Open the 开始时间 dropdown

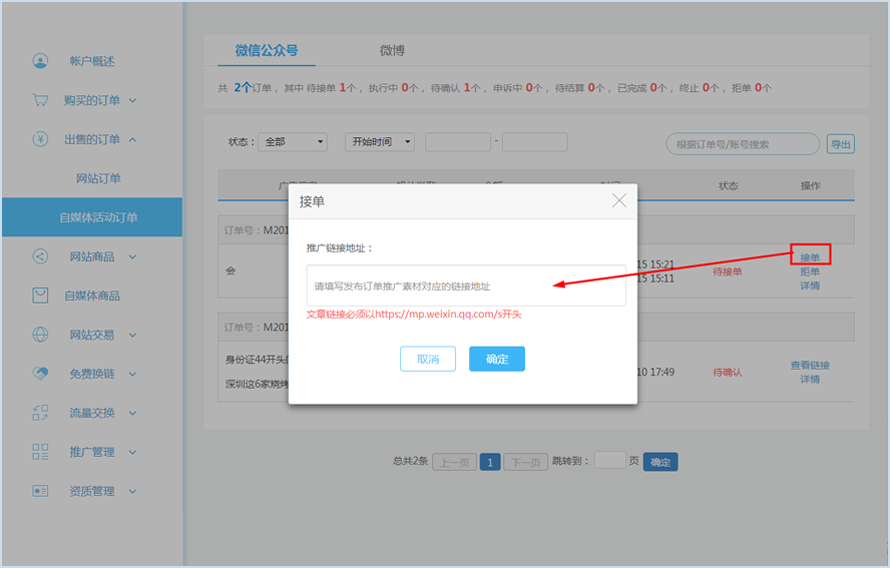point(380,142)
